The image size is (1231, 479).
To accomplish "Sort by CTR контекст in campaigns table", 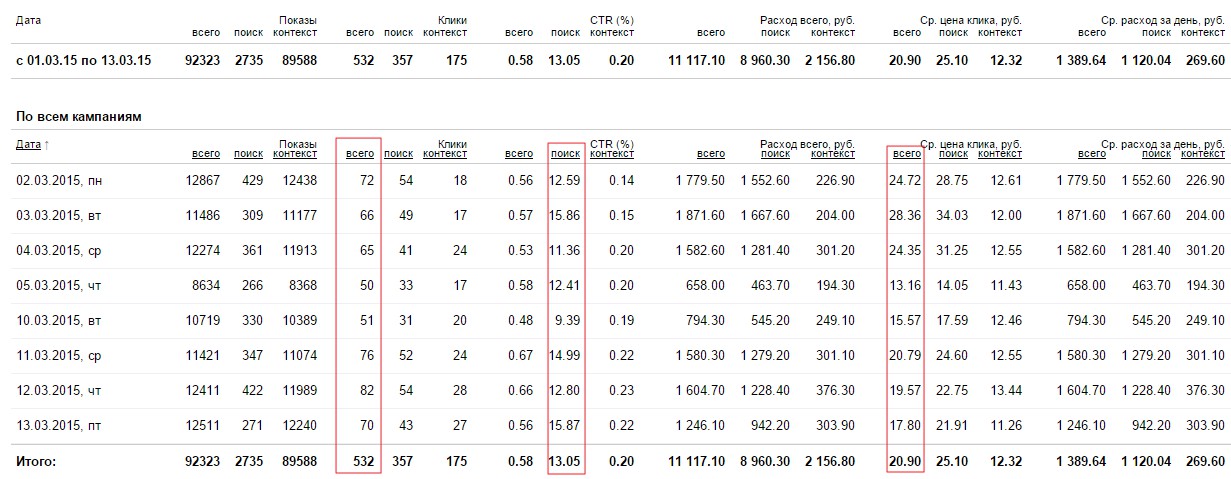I will (611, 154).
